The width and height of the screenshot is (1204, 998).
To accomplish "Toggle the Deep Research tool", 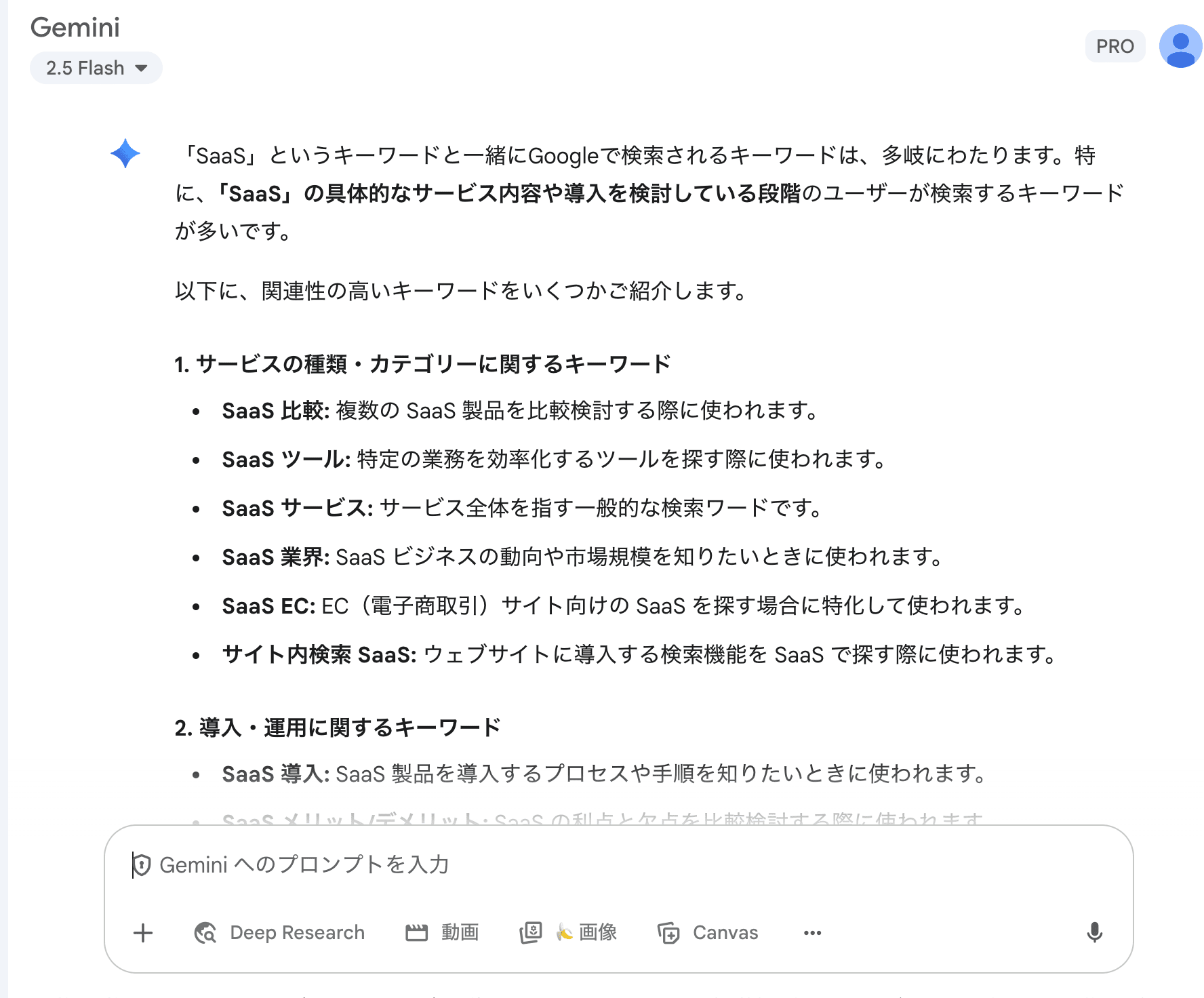I will [x=279, y=933].
